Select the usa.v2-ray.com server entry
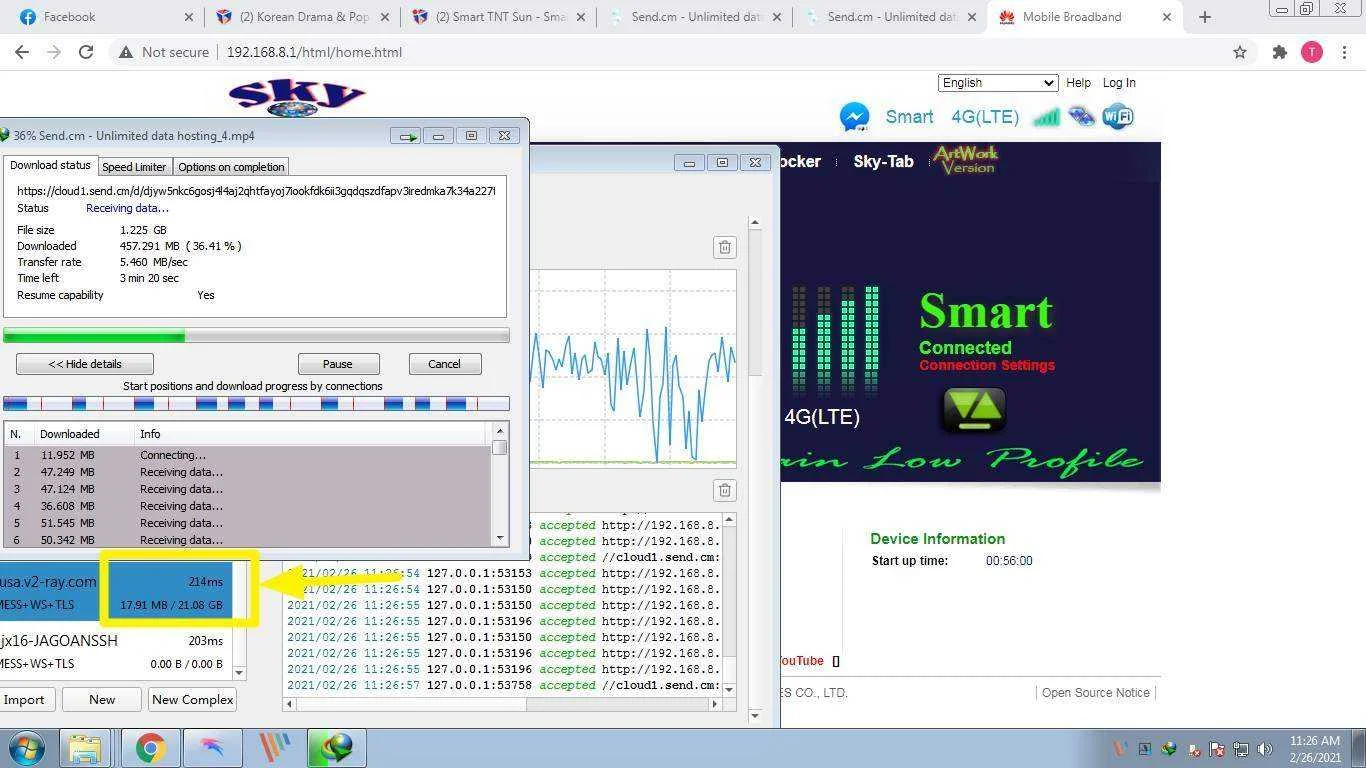The image size is (1366, 768). coord(116,592)
